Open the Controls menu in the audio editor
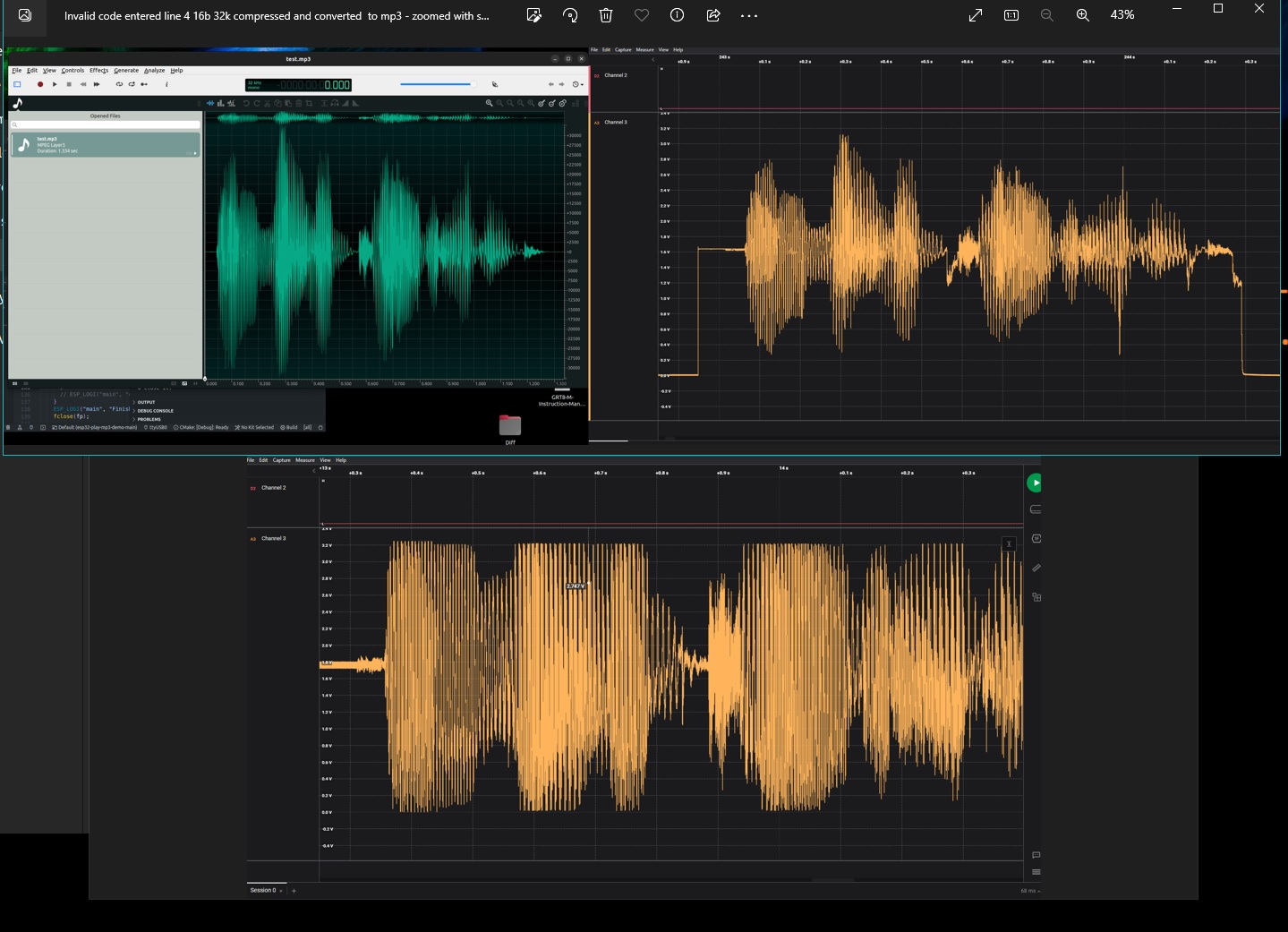 (x=73, y=70)
